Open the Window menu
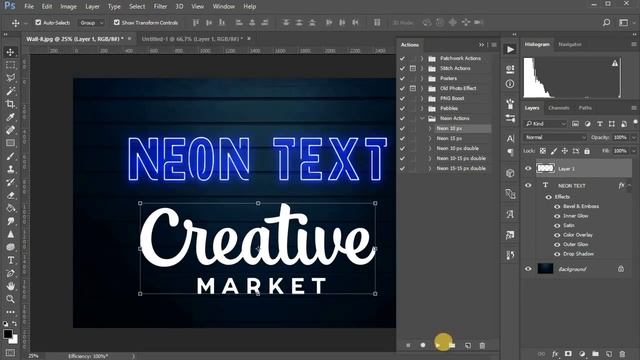Viewport: 640px width, 360px height. [224, 7]
